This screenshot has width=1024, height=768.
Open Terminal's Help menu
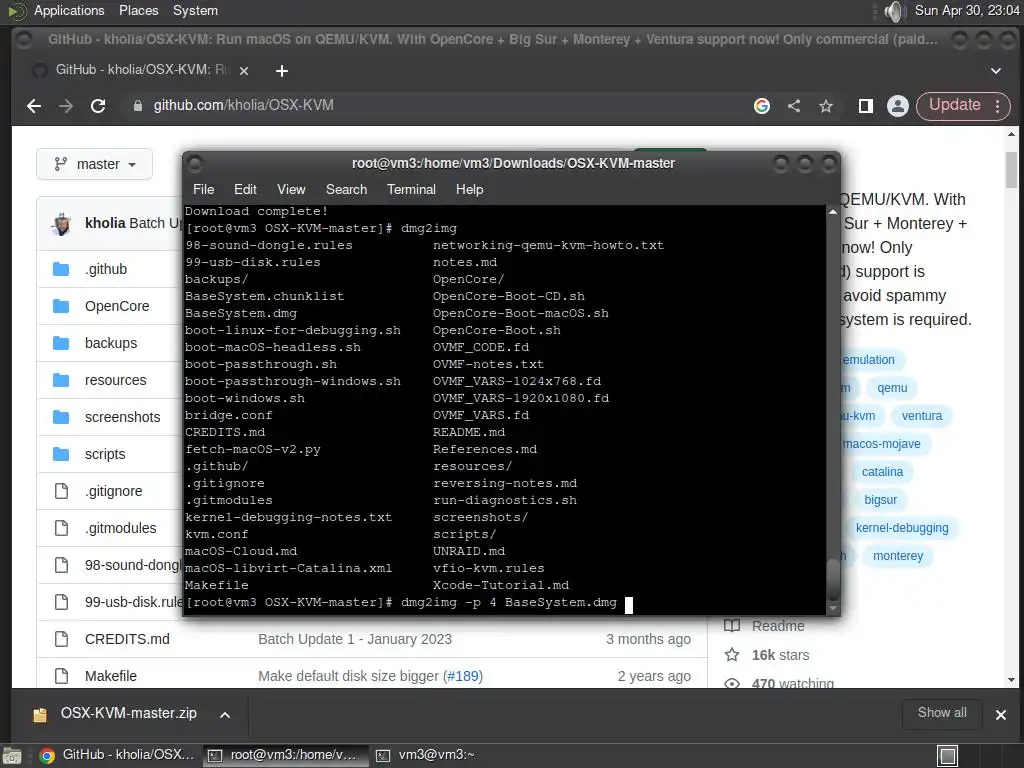[x=470, y=189]
